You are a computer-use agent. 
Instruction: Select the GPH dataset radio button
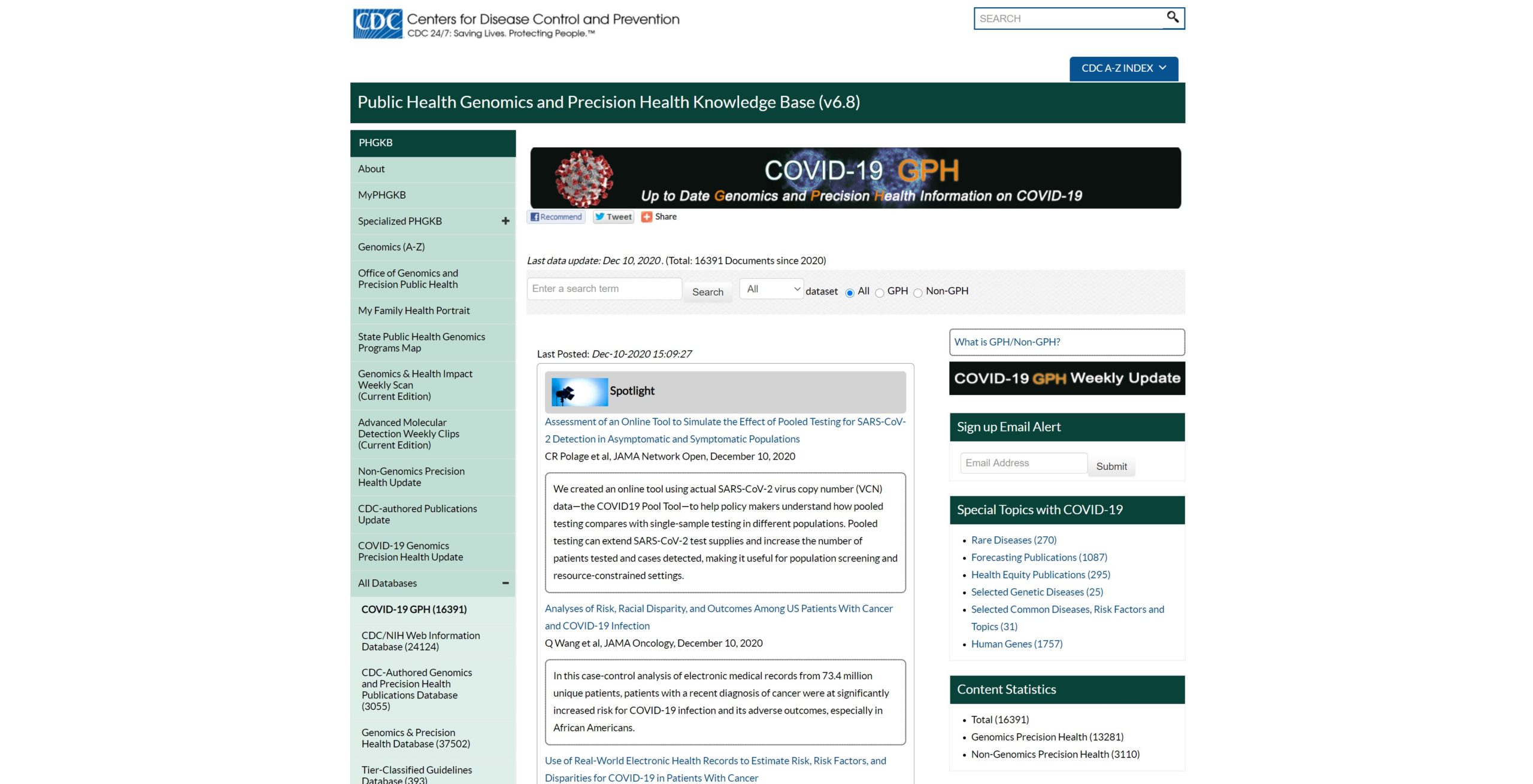click(879, 293)
